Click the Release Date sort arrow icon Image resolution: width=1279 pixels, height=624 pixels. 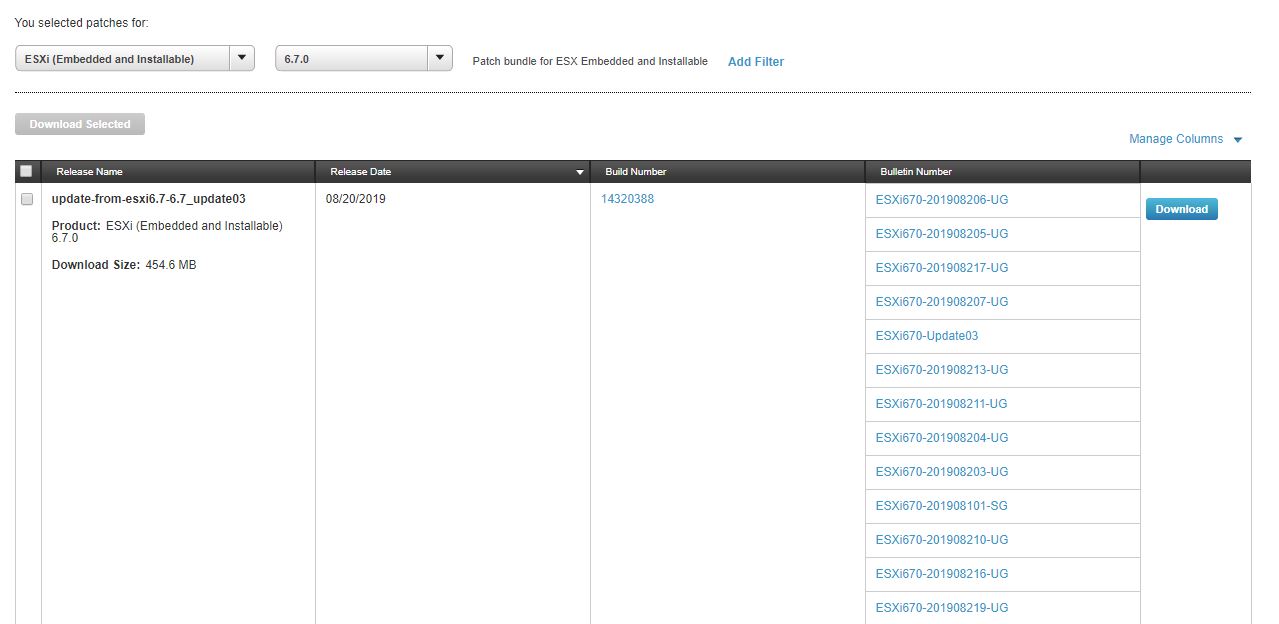(x=580, y=173)
